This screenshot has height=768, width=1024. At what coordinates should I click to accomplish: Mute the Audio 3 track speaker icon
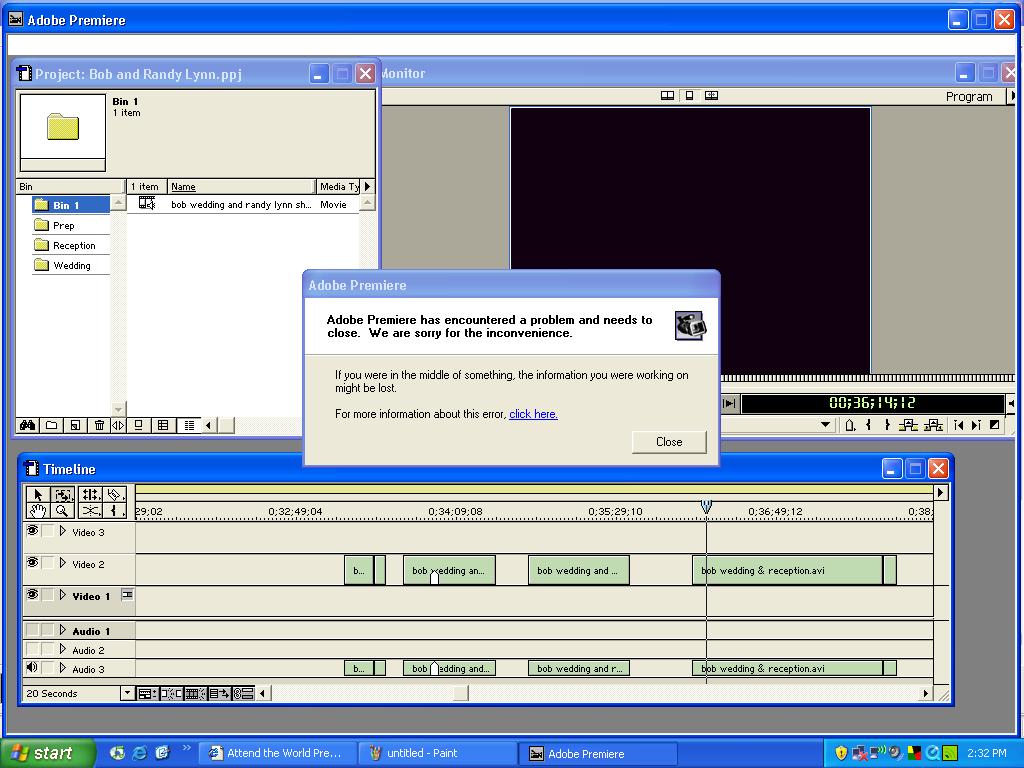[32, 667]
